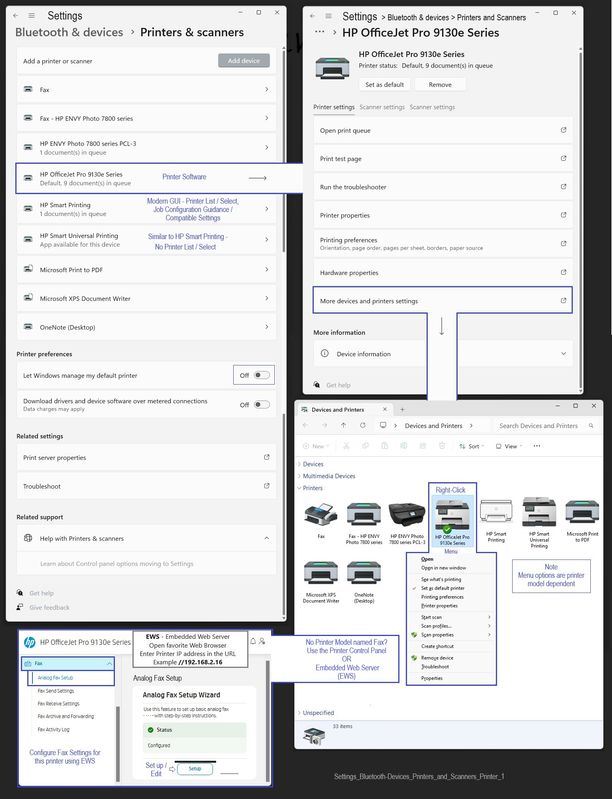
Task: Open Fax Activity Log in EWS sidebar
Action: [x=53, y=729]
